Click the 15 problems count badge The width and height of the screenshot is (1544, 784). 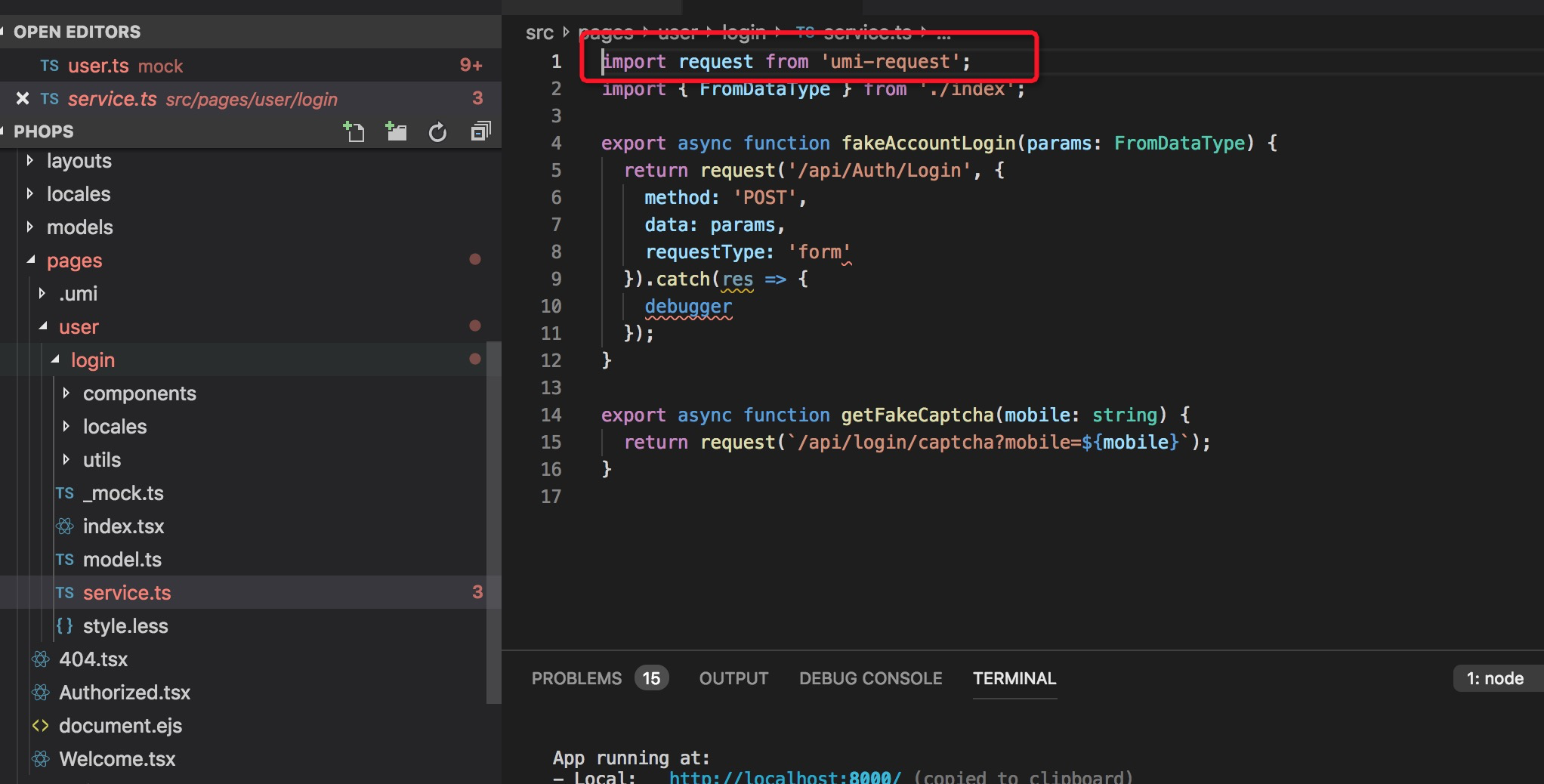(651, 678)
